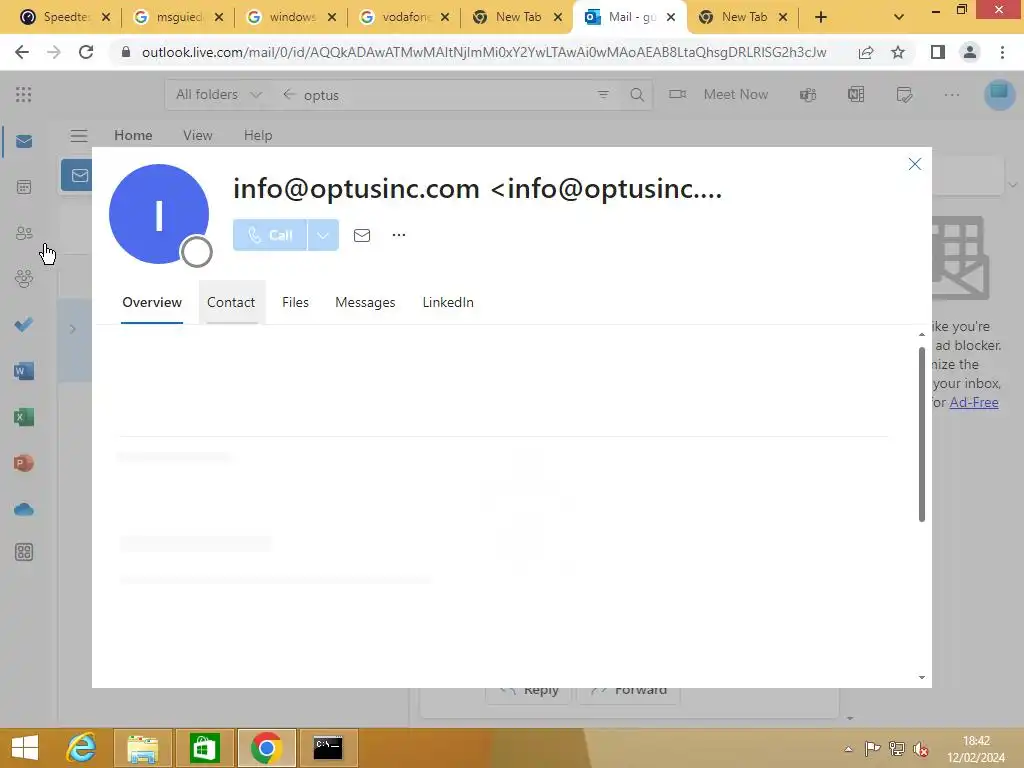The image size is (1024, 768).
Task: Open Command Prompt from taskbar
Action: [x=328, y=748]
